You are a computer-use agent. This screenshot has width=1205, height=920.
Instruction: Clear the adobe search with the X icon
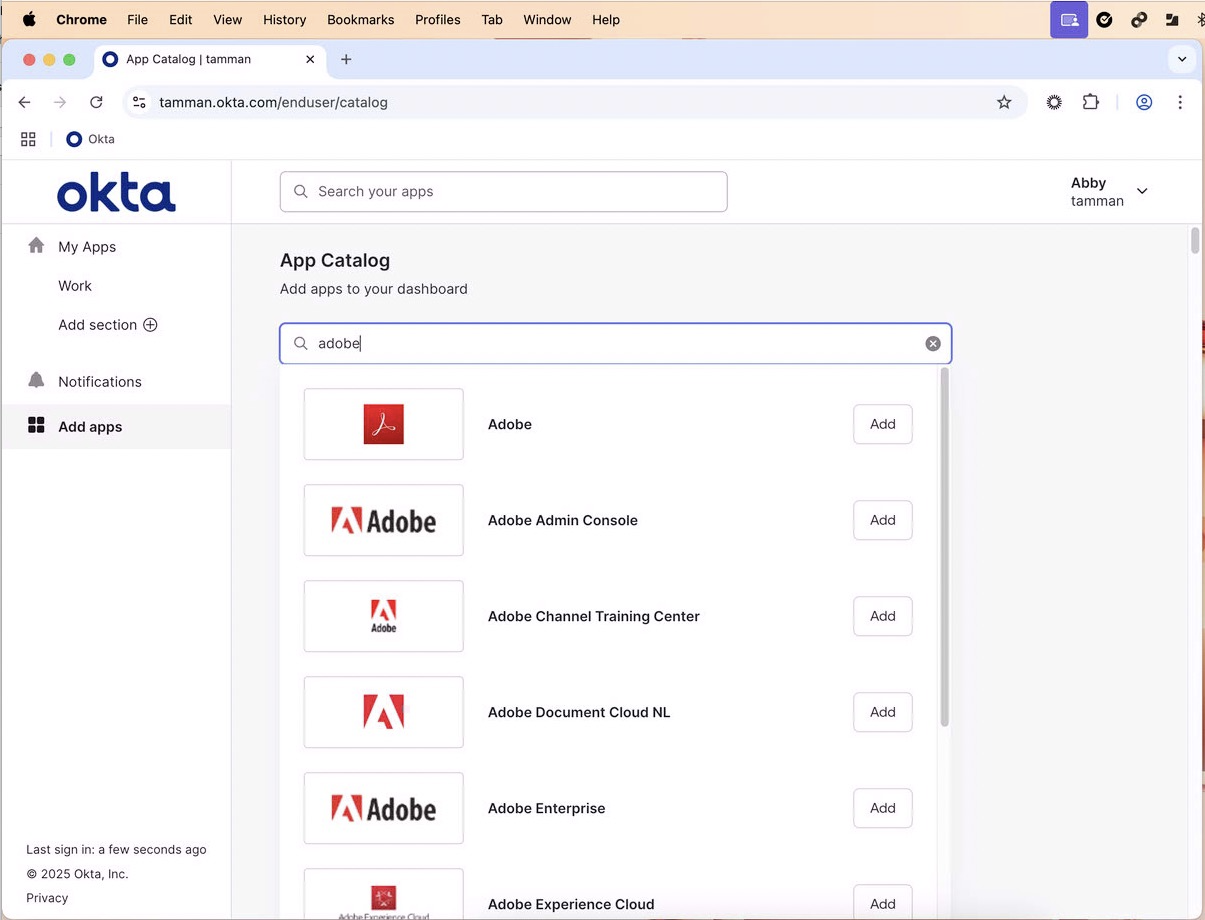[933, 343]
